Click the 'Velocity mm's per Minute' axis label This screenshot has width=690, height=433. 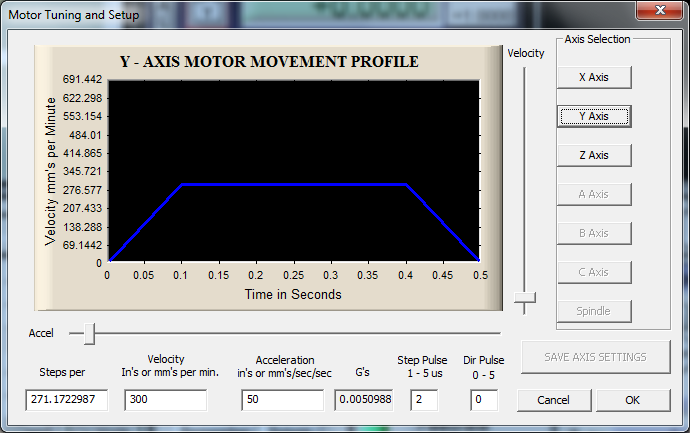[x=51, y=171]
